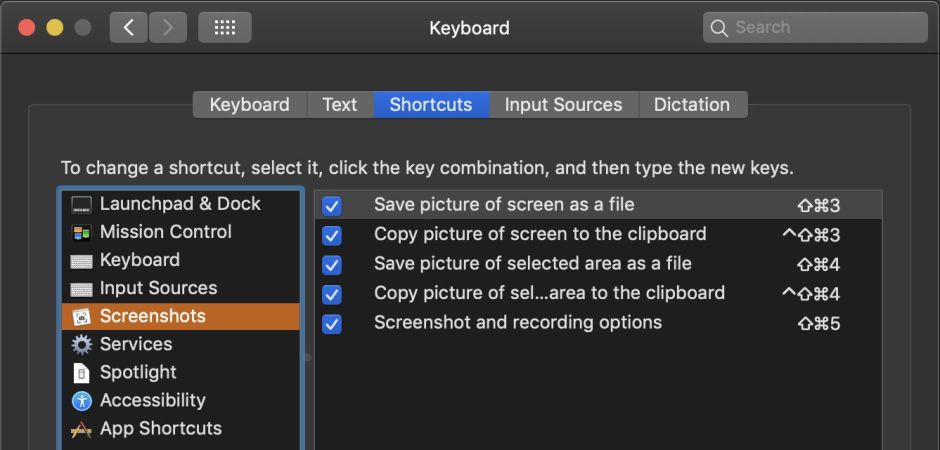Disable Copy picture of screen to clipboard
Image resolution: width=940 pixels, height=450 pixels.
pos(332,235)
